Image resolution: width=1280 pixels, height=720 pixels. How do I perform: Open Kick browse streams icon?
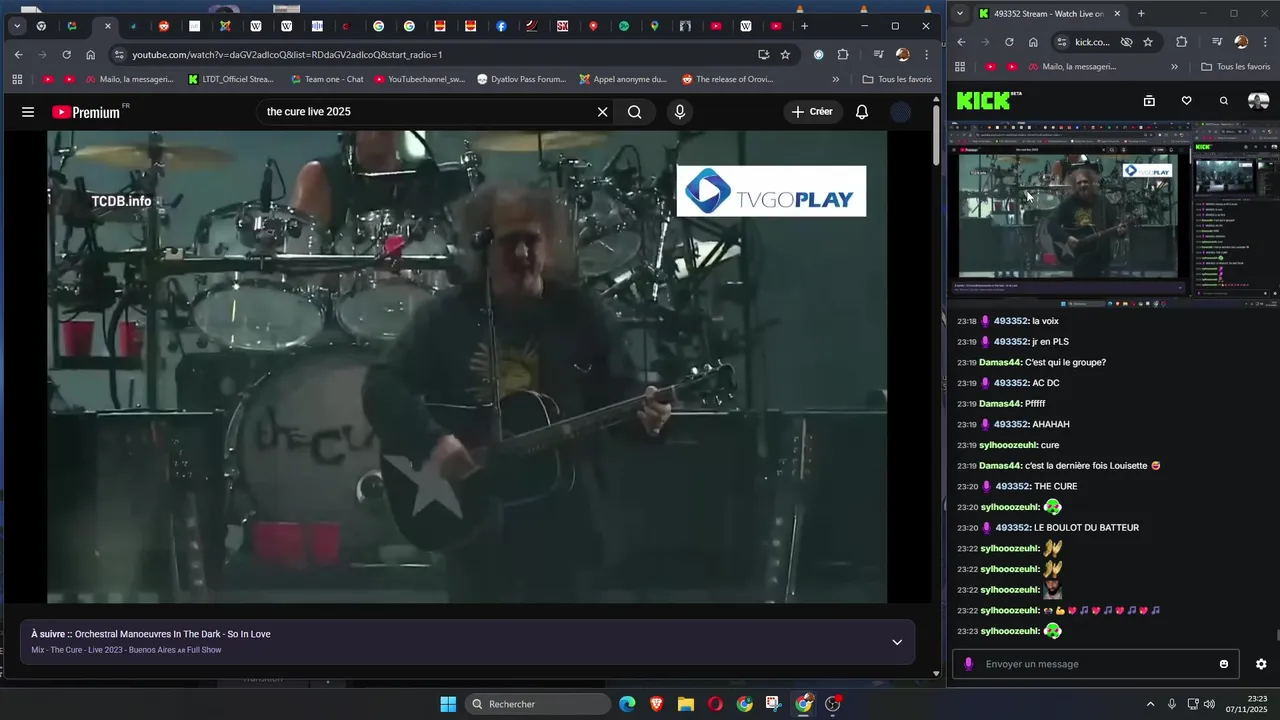(1149, 100)
